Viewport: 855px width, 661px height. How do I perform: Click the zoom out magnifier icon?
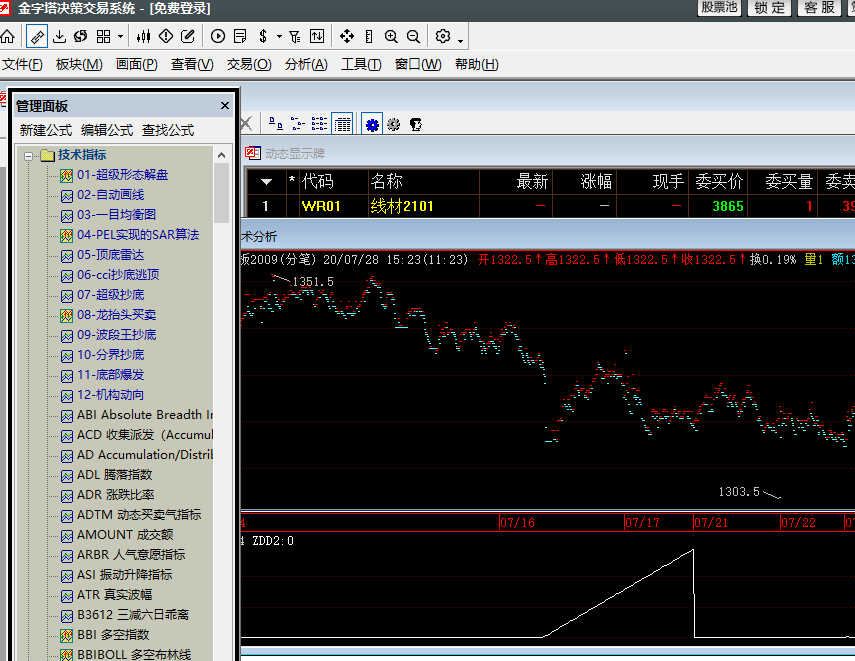(413, 37)
